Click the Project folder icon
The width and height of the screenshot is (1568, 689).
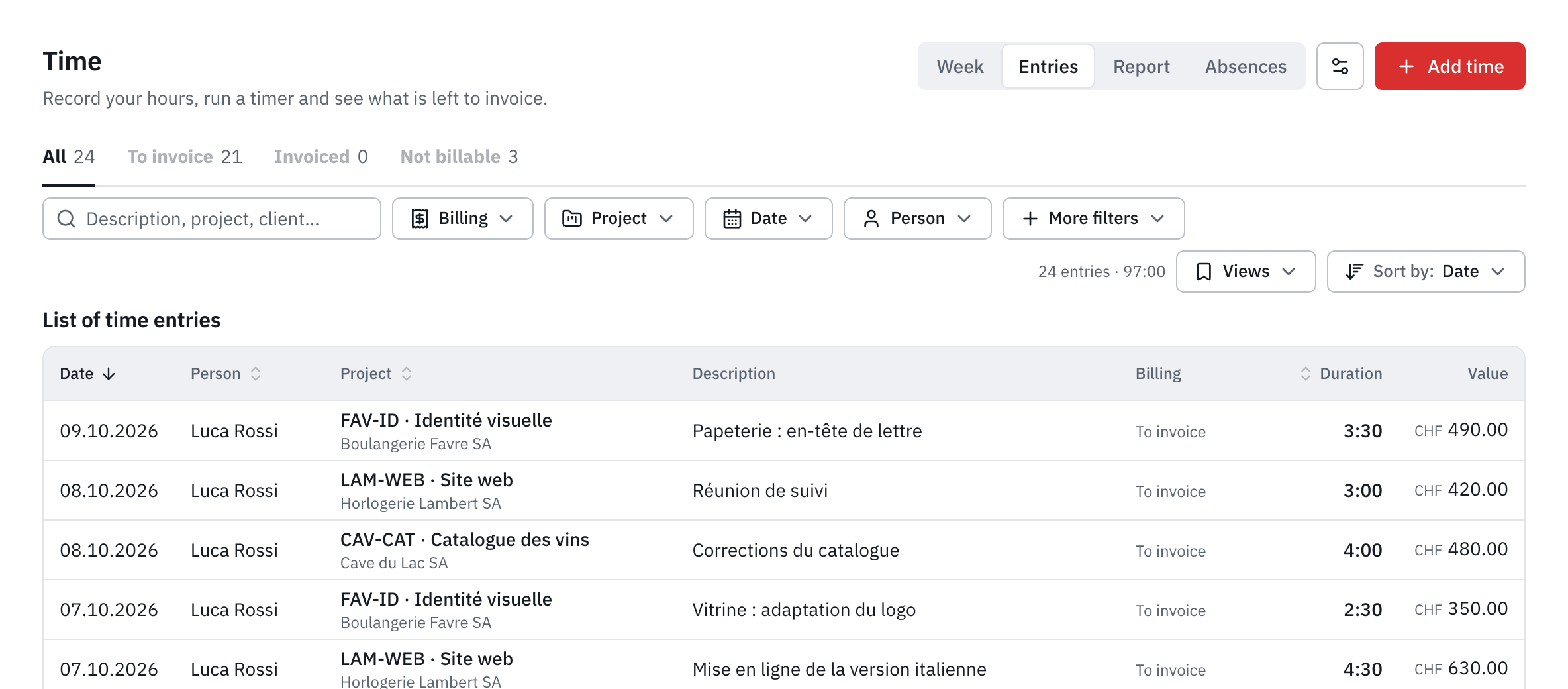[572, 219]
